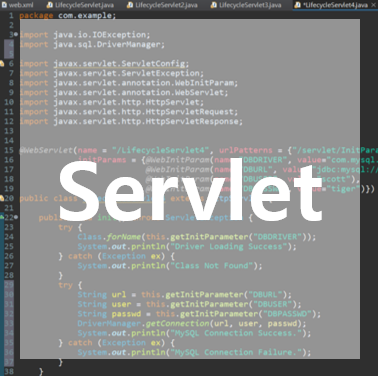Screen dimensions: 378x376
Task: Click the 'import java.sql.DriverManager;' statement
Action: (92, 44)
